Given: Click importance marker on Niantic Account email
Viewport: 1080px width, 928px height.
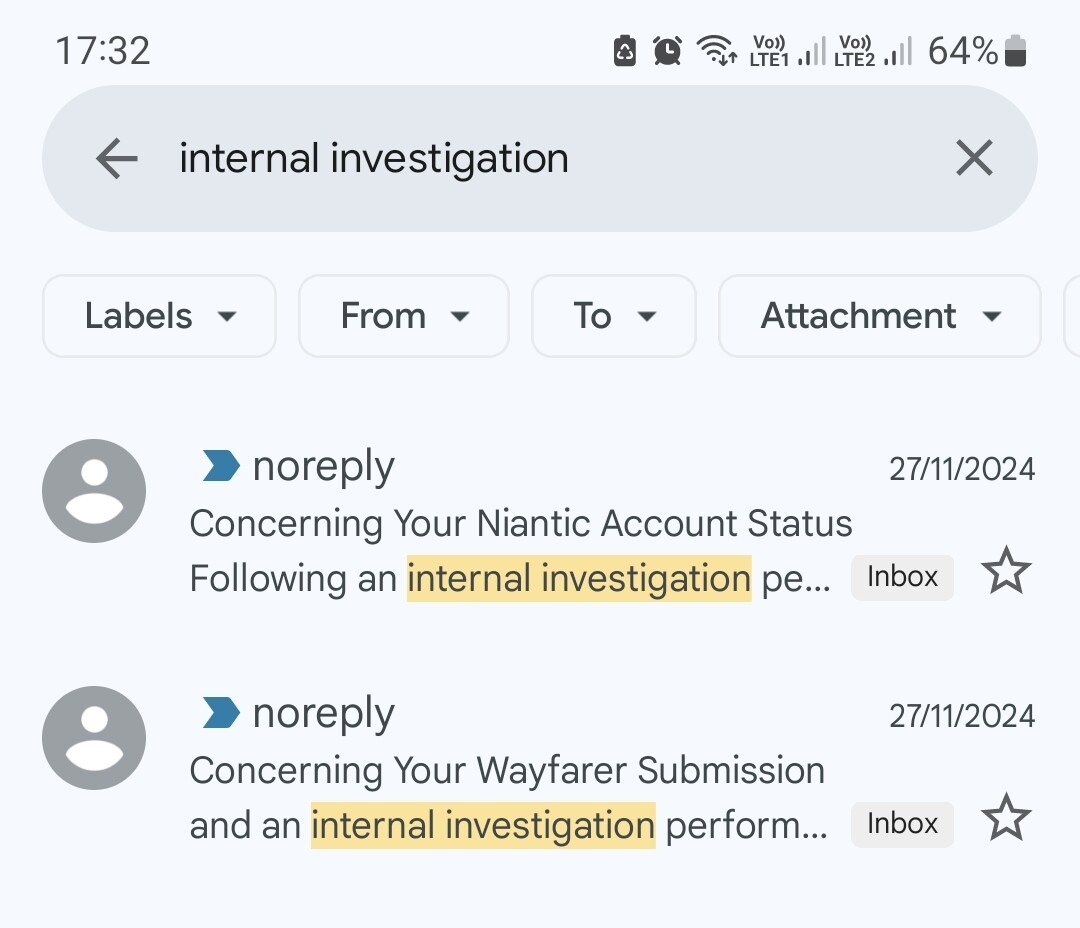Looking at the screenshot, I should tap(221, 466).
